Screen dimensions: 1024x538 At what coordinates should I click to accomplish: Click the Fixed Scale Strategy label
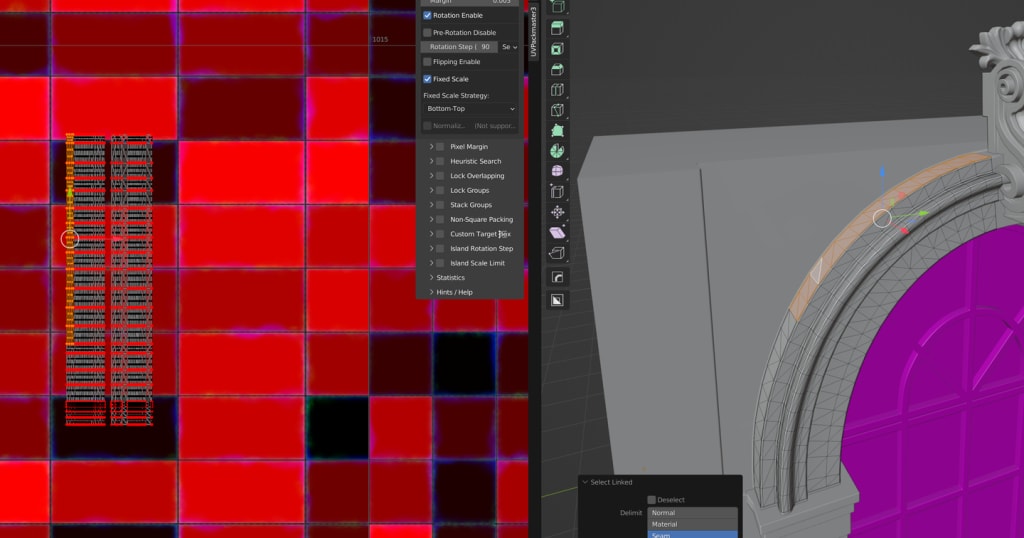coord(456,95)
